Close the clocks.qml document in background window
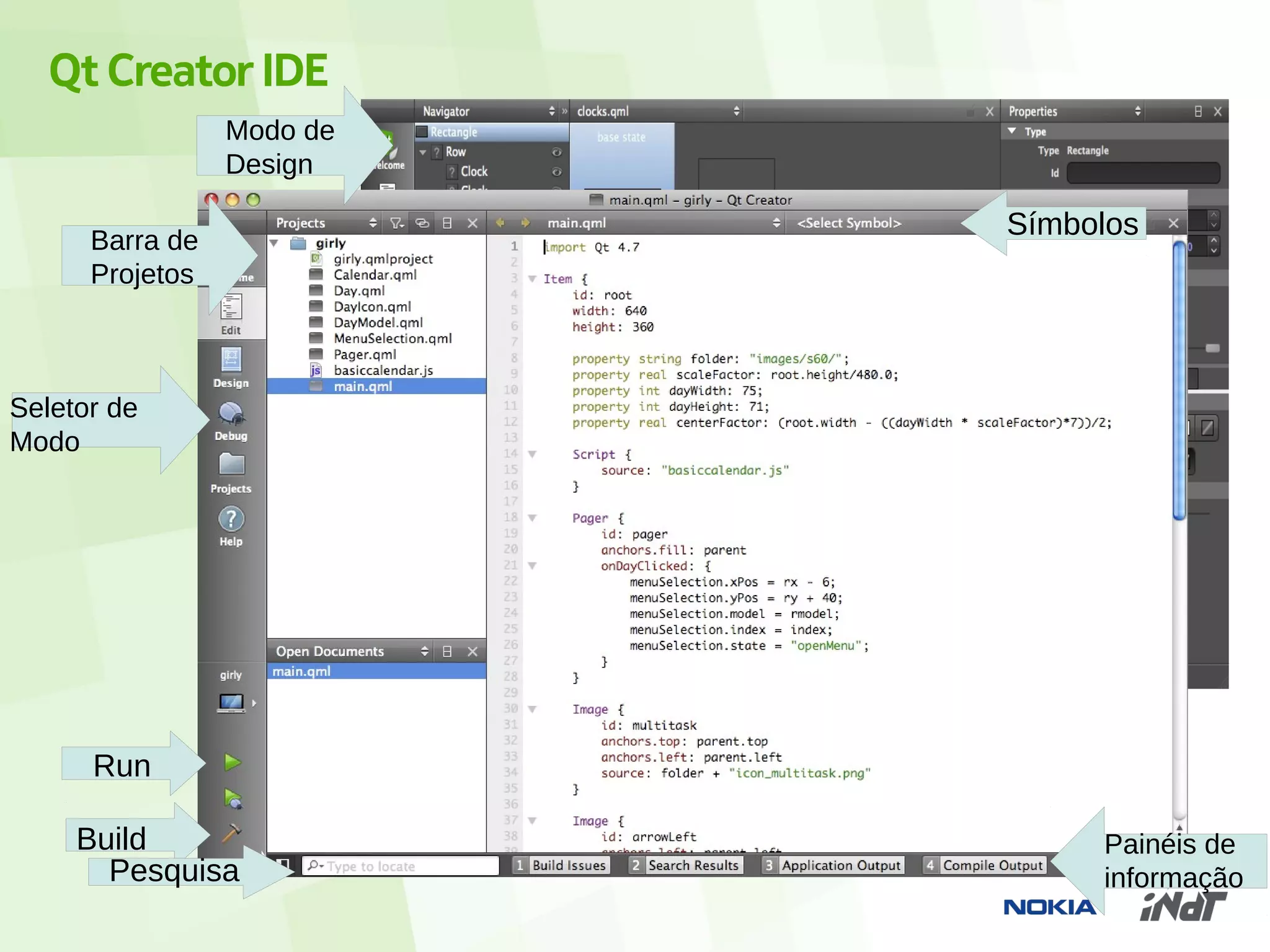1270x952 pixels. (990, 112)
